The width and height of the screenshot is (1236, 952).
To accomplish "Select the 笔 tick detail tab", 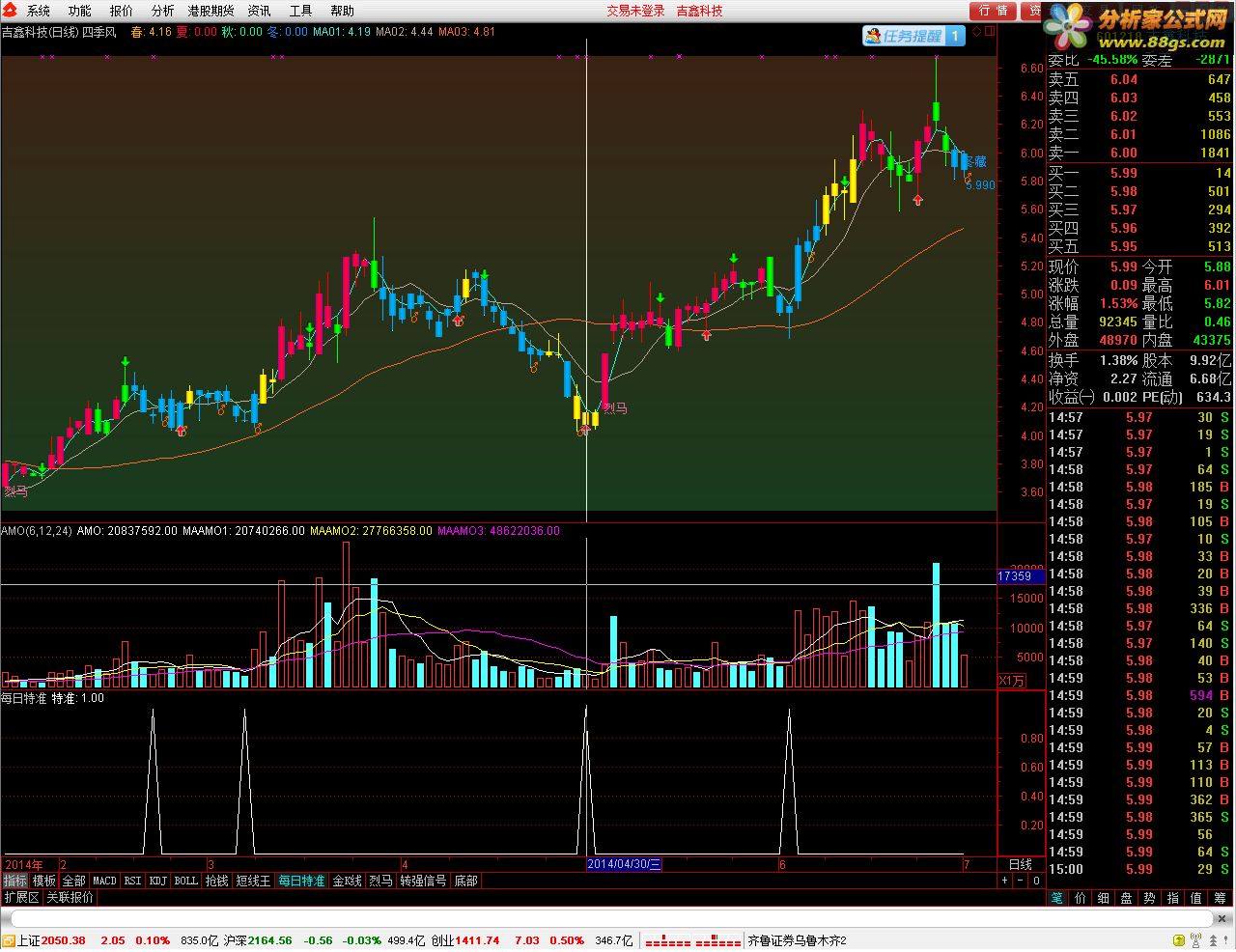I will [1058, 898].
